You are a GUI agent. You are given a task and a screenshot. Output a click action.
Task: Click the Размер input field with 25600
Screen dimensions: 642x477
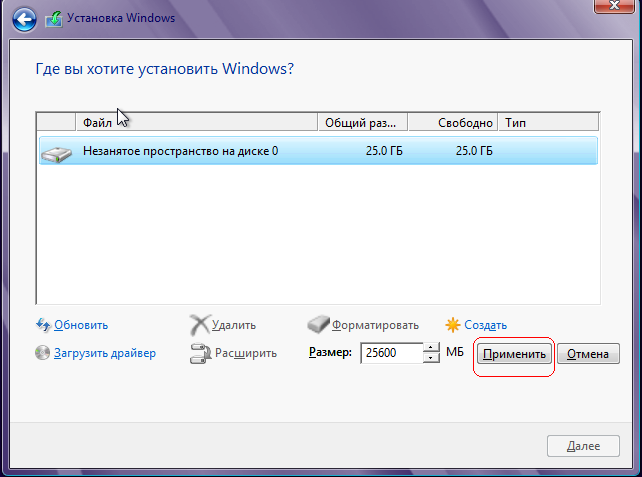click(391, 353)
